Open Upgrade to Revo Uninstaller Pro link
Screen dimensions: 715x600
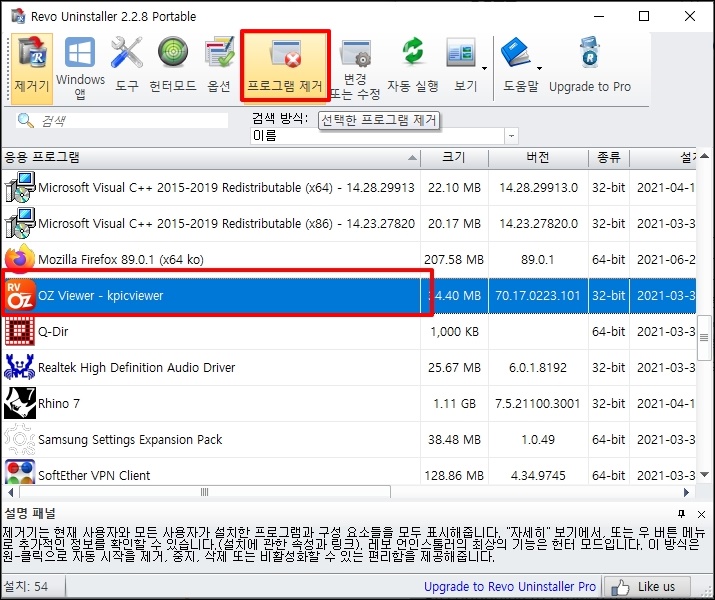[510, 586]
